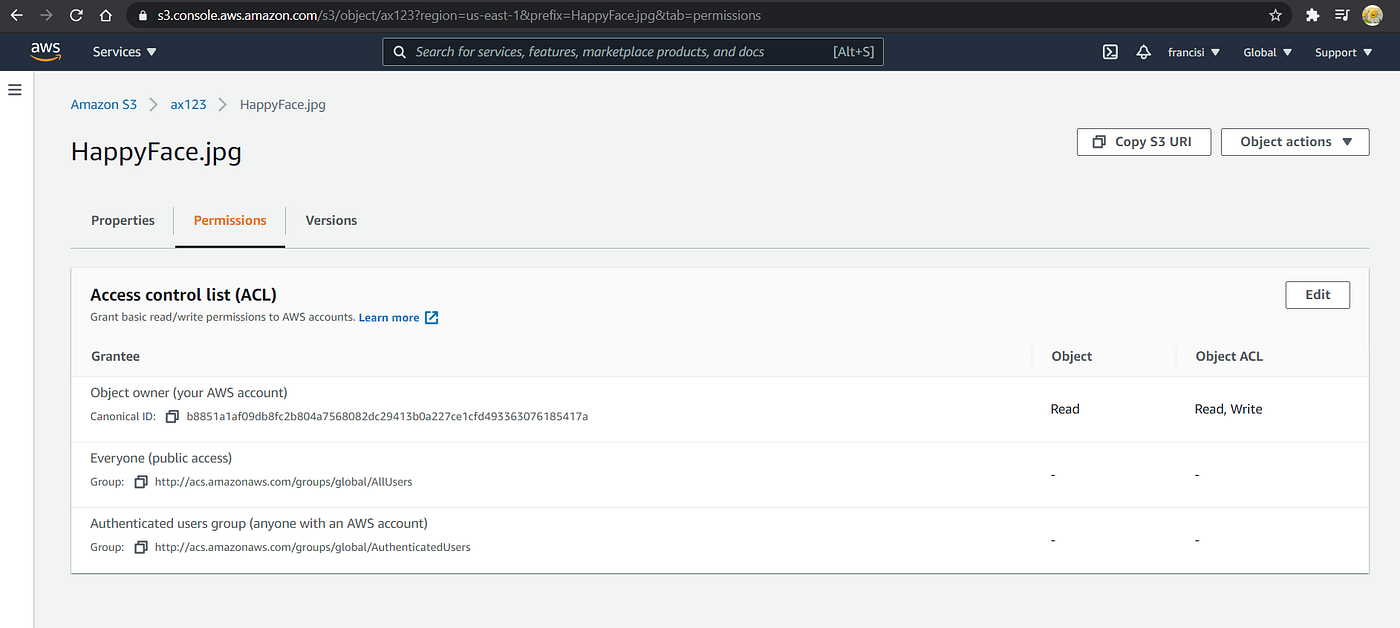Reload the page
The height and width of the screenshot is (628, 1400).
[76, 15]
